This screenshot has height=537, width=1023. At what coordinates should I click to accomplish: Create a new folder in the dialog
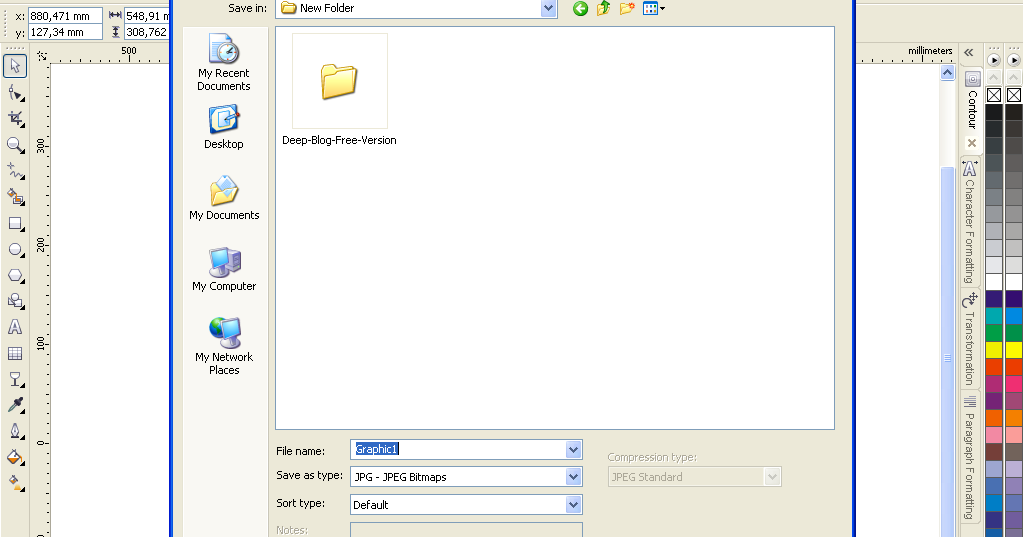(627, 8)
